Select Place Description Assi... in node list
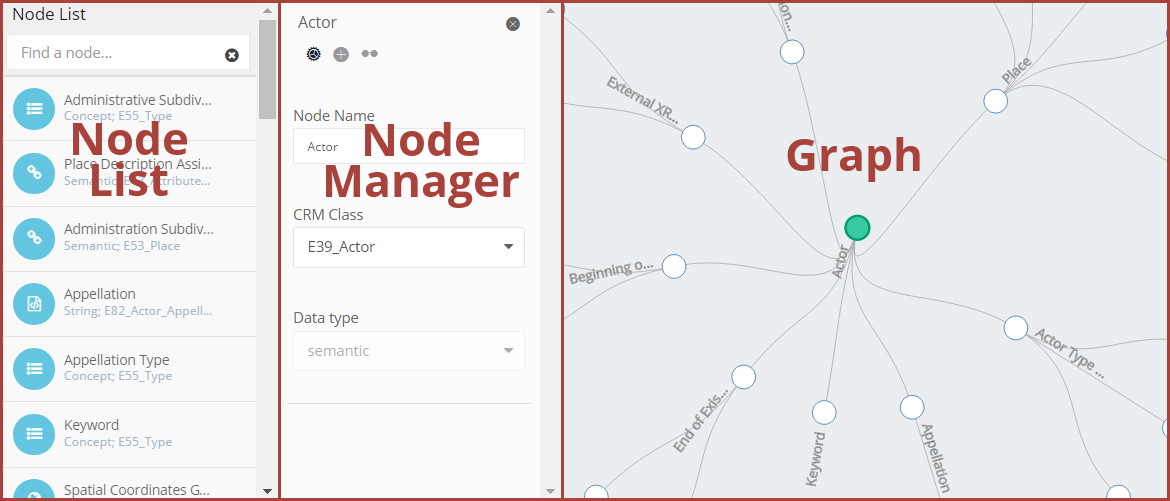Viewport: 1170px width, 501px height. coord(138,164)
